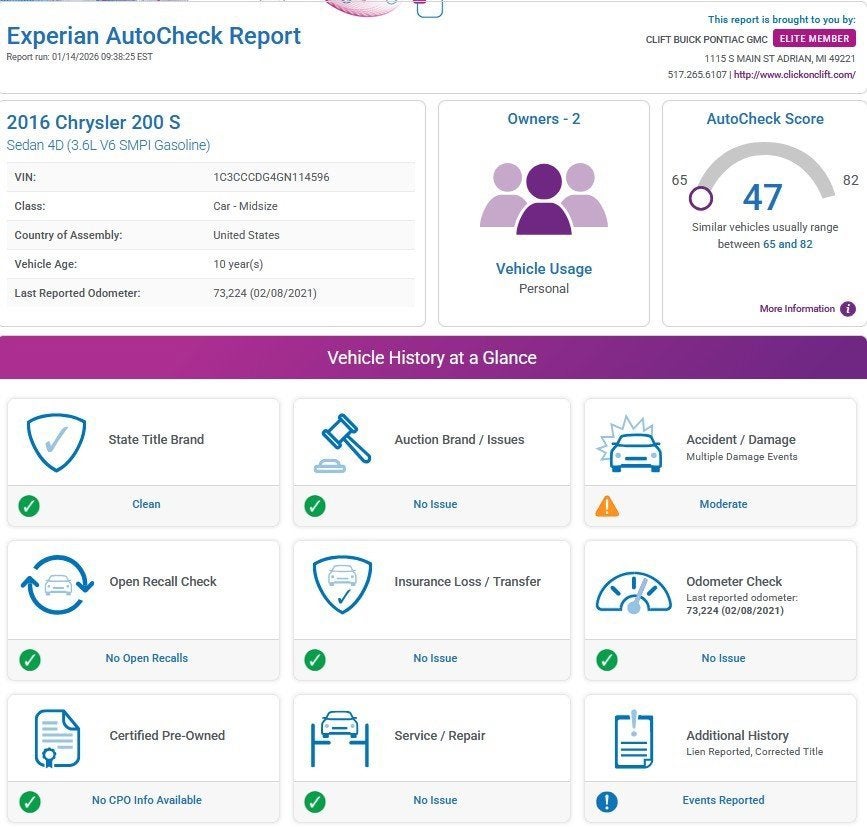Click the State Title Brand shield icon
867x827 pixels.
56,442
